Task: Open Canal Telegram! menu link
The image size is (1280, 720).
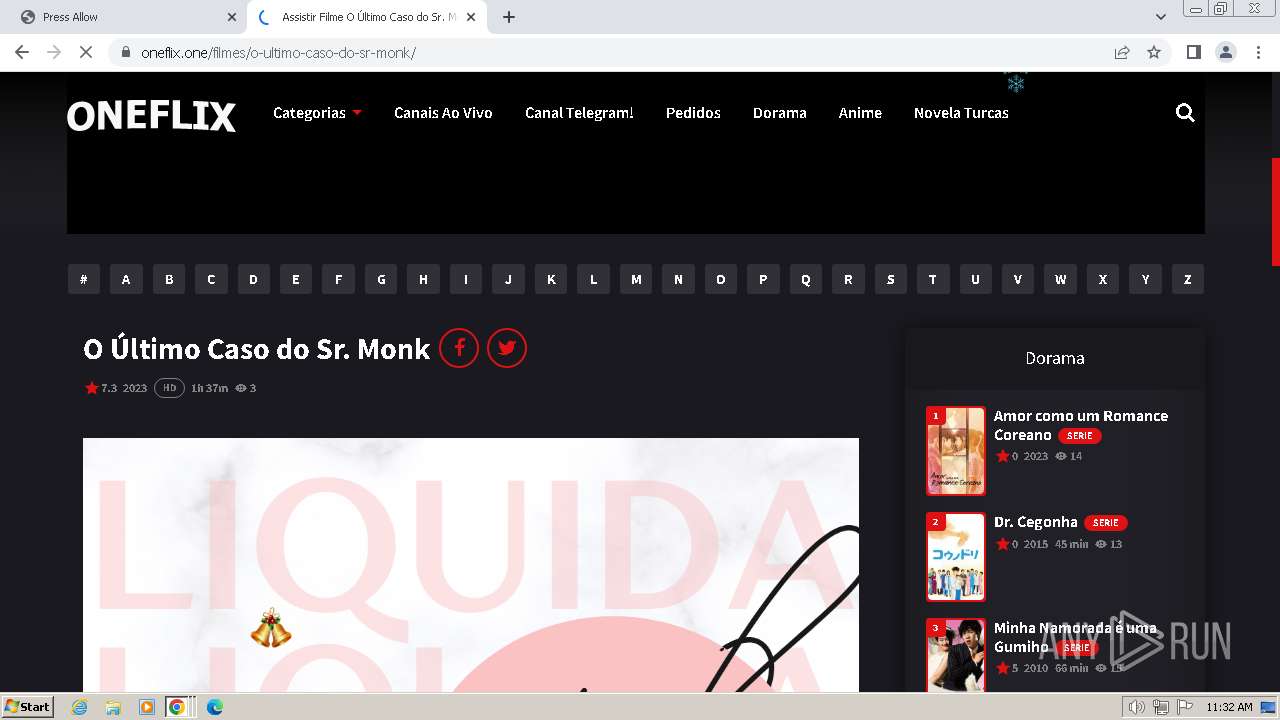Action: click(x=579, y=113)
